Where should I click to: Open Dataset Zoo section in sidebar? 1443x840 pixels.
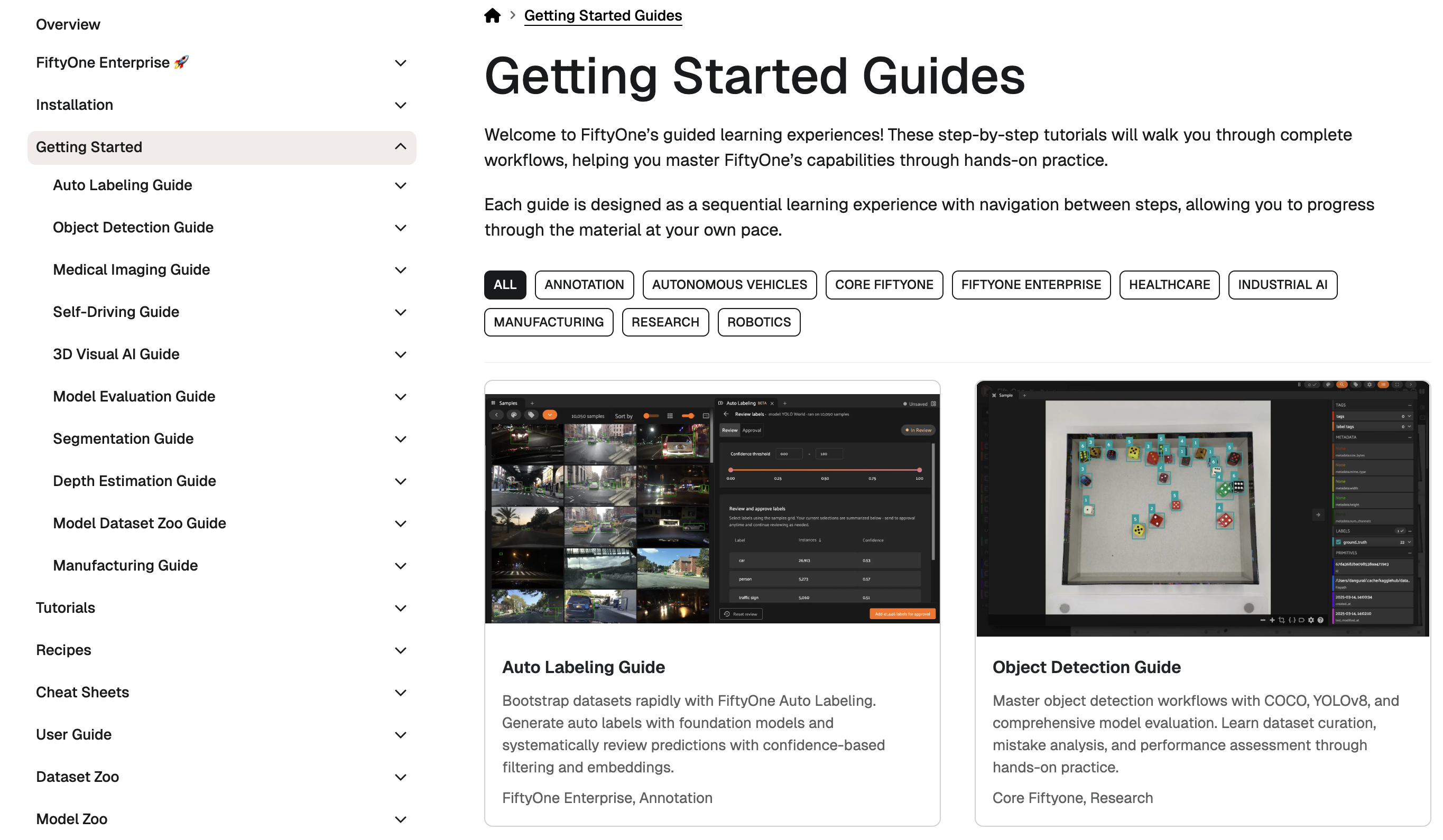[x=77, y=778]
